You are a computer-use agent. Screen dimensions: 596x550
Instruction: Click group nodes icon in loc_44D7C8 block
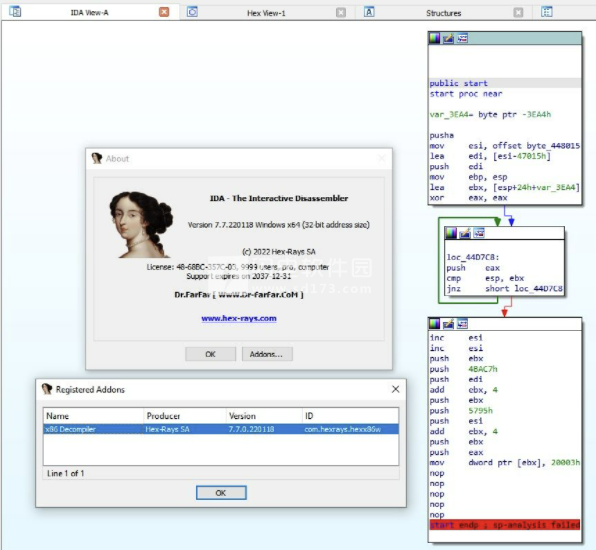click(479, 233)
